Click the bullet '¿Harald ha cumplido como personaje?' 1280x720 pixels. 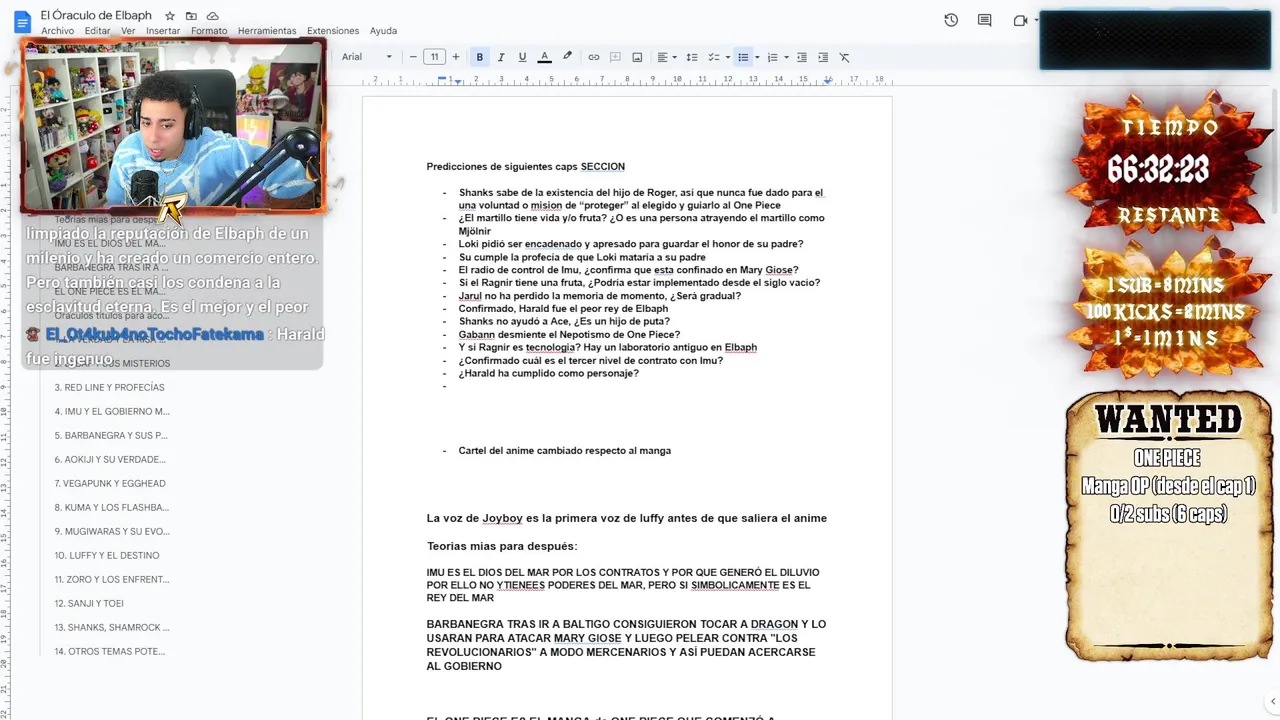(x=548, y=373)
